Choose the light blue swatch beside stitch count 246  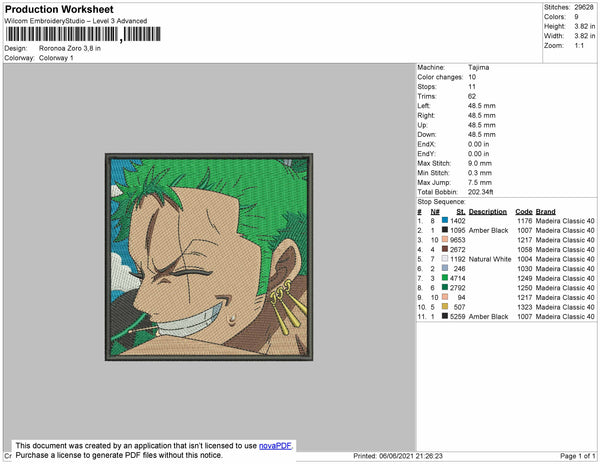coord(445,268)
